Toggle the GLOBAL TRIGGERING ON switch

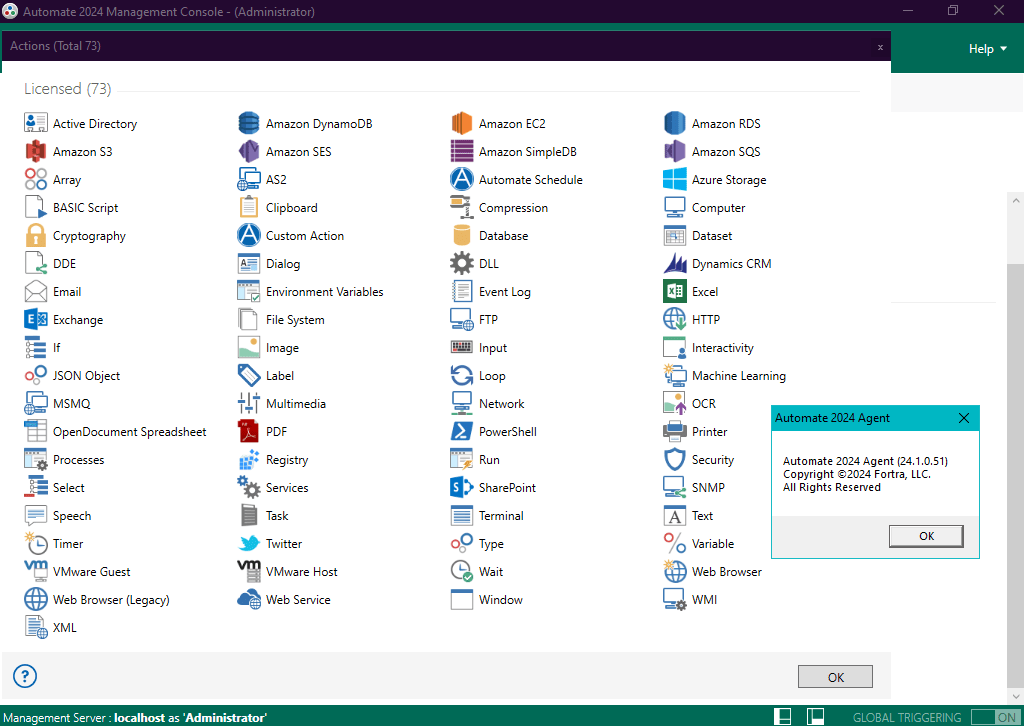tap(995, 717)
